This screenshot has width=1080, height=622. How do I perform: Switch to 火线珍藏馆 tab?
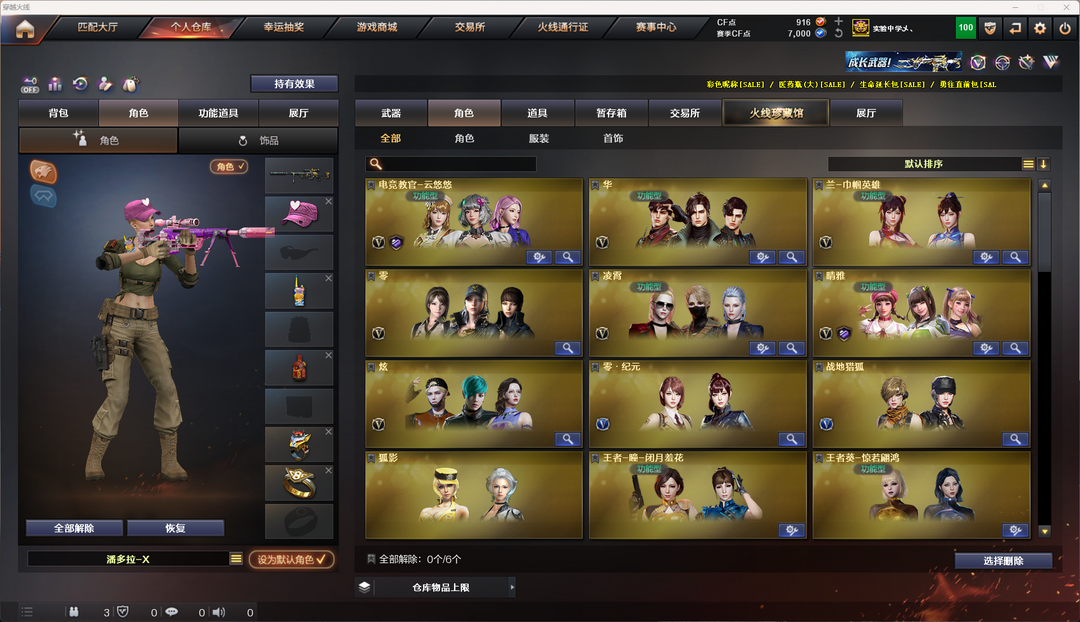pos(776,113)
